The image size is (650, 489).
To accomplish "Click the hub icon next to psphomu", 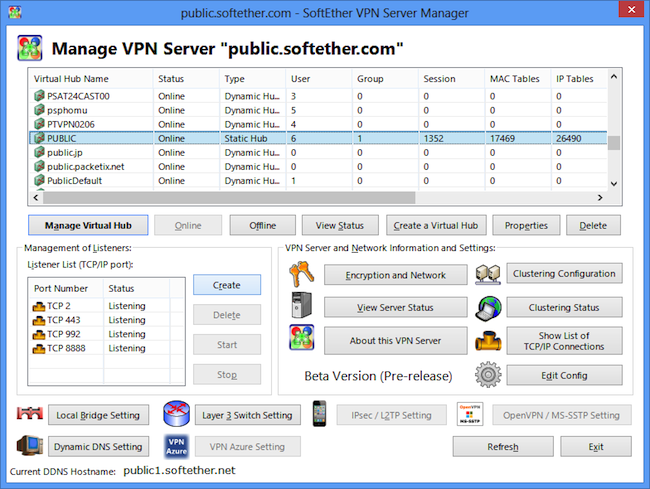I will tap(39, 110).
